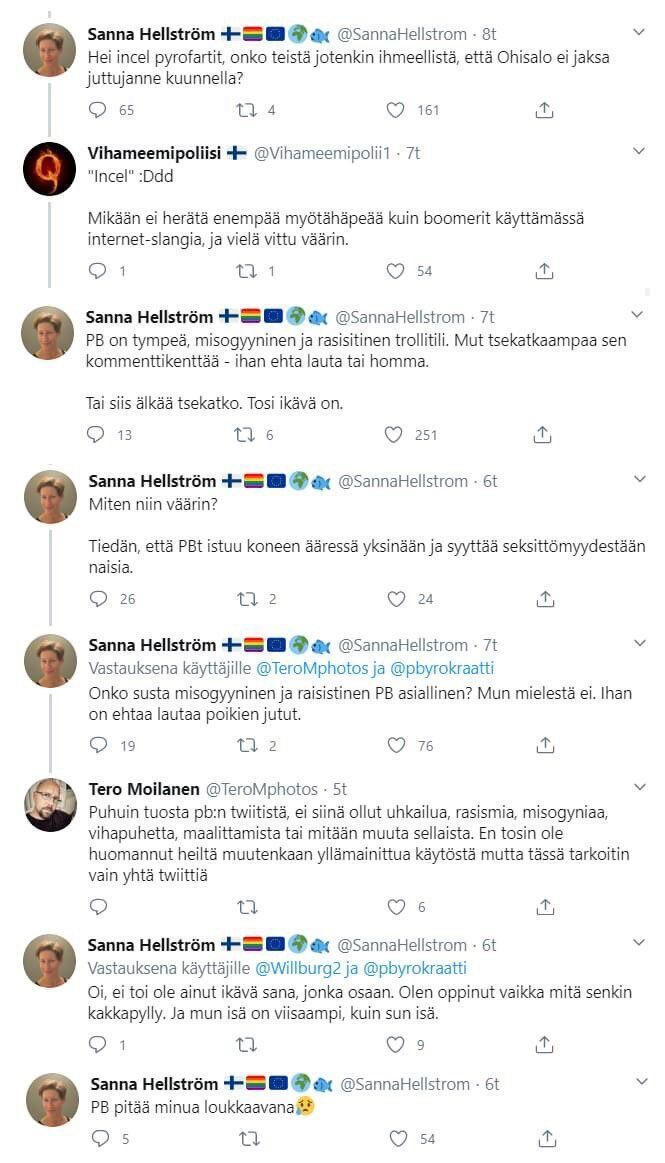The width and height of the screenshot is (665, 1163).
Task: Share the 'Hei incel pyrofartit' tweet
Action: click(x=544, y=110)
